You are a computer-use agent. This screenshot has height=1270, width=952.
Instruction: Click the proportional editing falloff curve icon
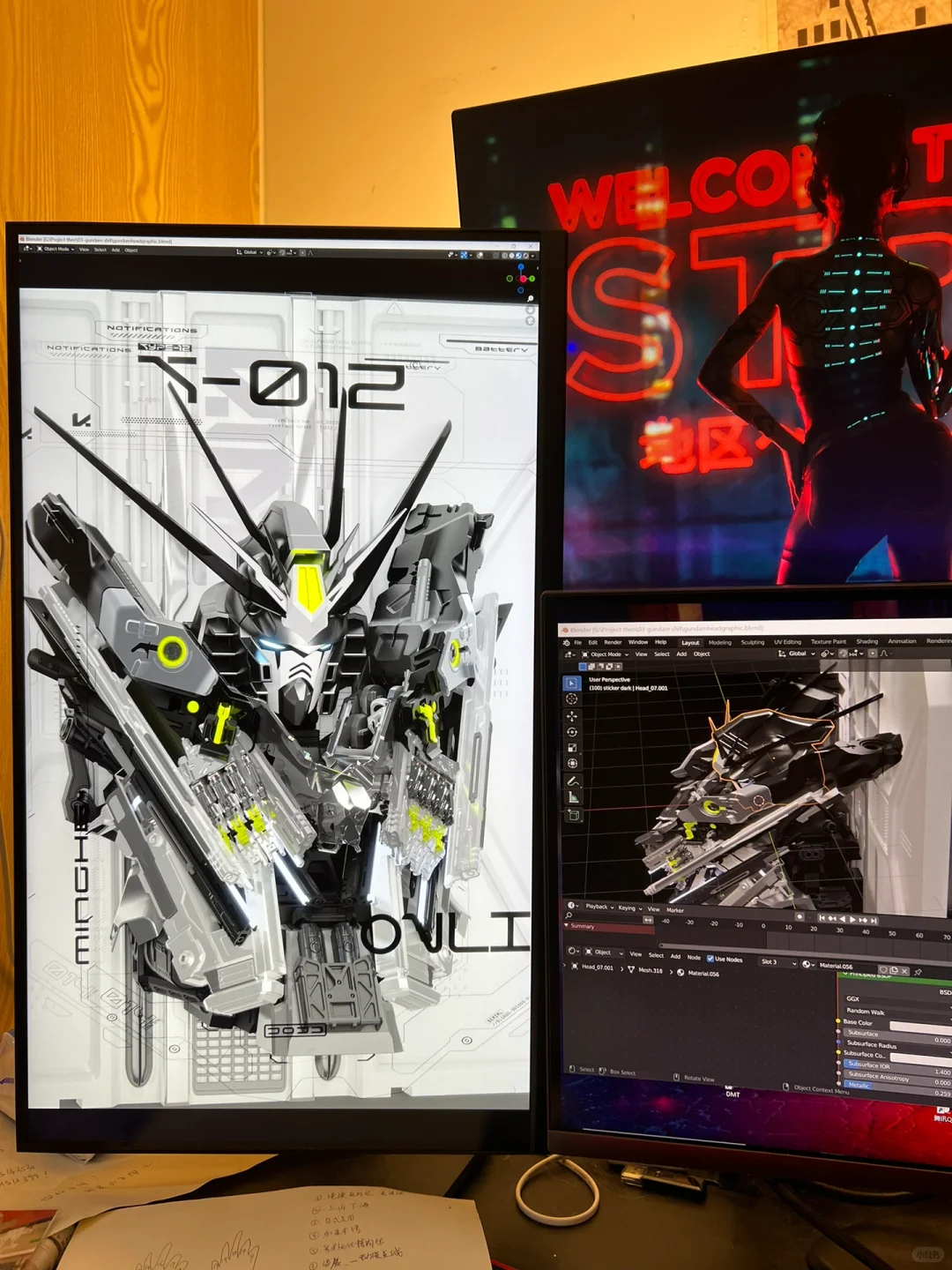(x=884, y=654)
